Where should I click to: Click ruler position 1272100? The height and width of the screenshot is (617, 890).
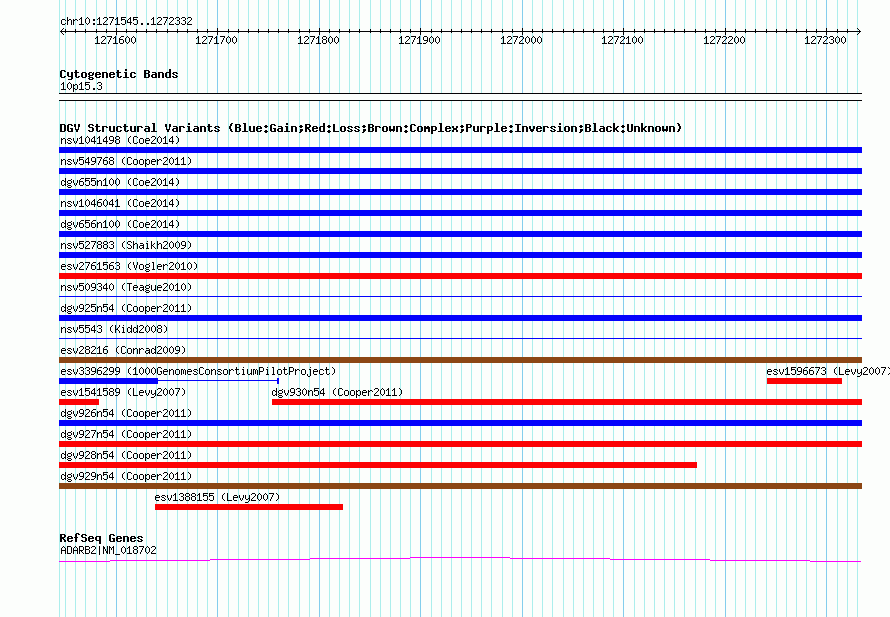[x=622, y=40]
